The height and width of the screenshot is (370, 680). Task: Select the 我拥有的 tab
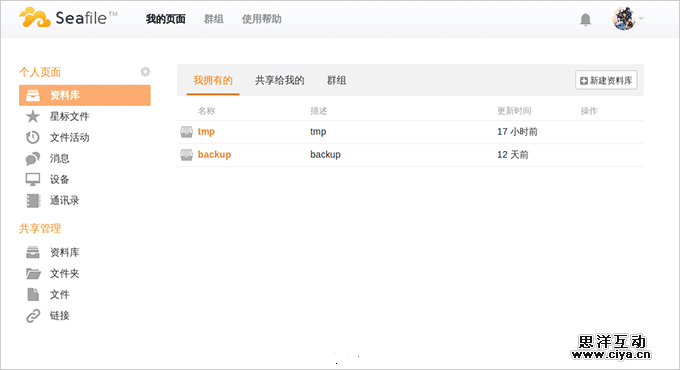point(213,80)
